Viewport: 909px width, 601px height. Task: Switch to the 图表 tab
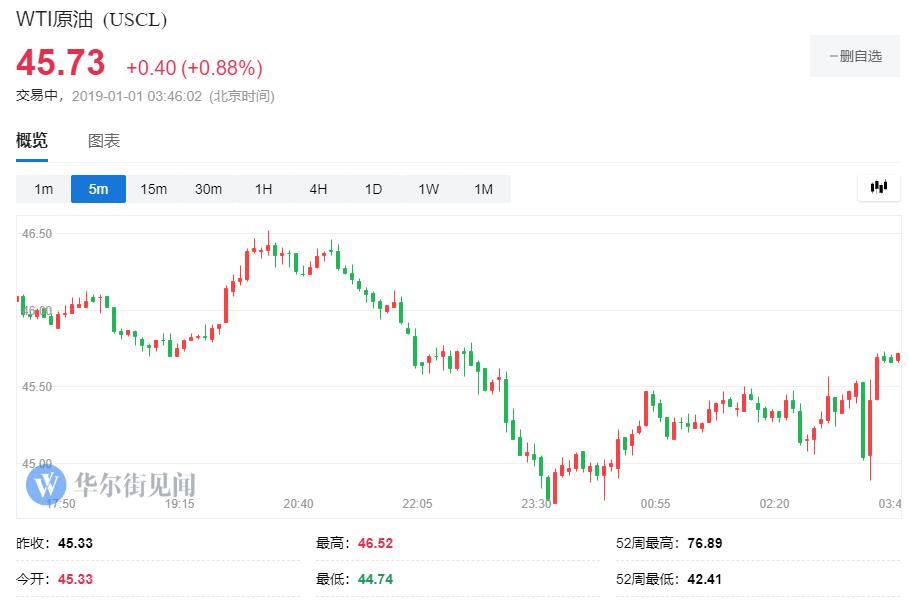(104, 141)
